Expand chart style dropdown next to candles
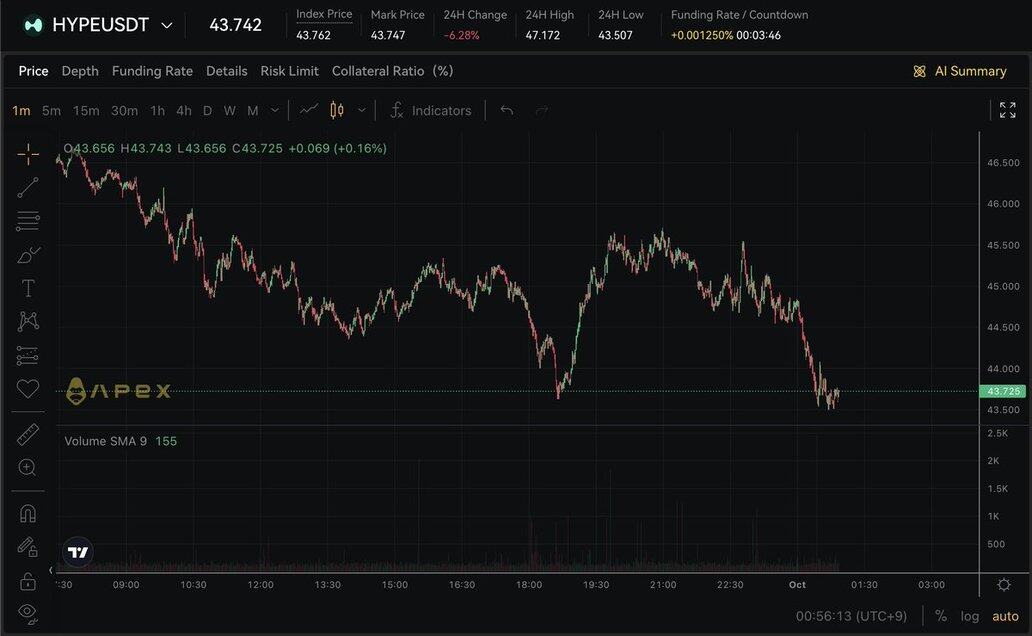The height and width of the screenshot is (636, 1032). 361,110
